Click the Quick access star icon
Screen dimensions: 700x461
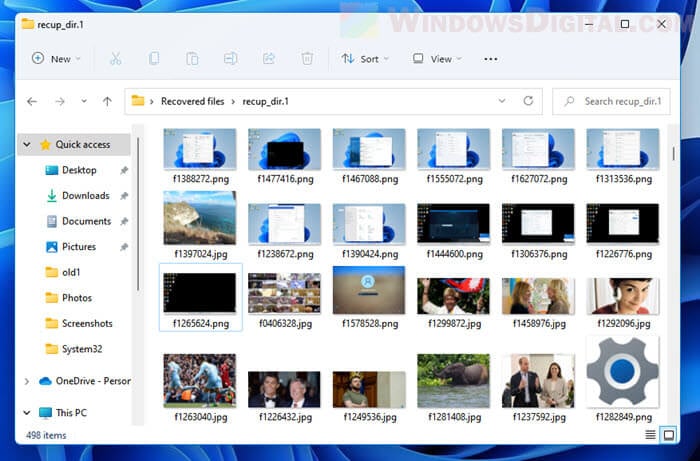(x=46, y=145)
